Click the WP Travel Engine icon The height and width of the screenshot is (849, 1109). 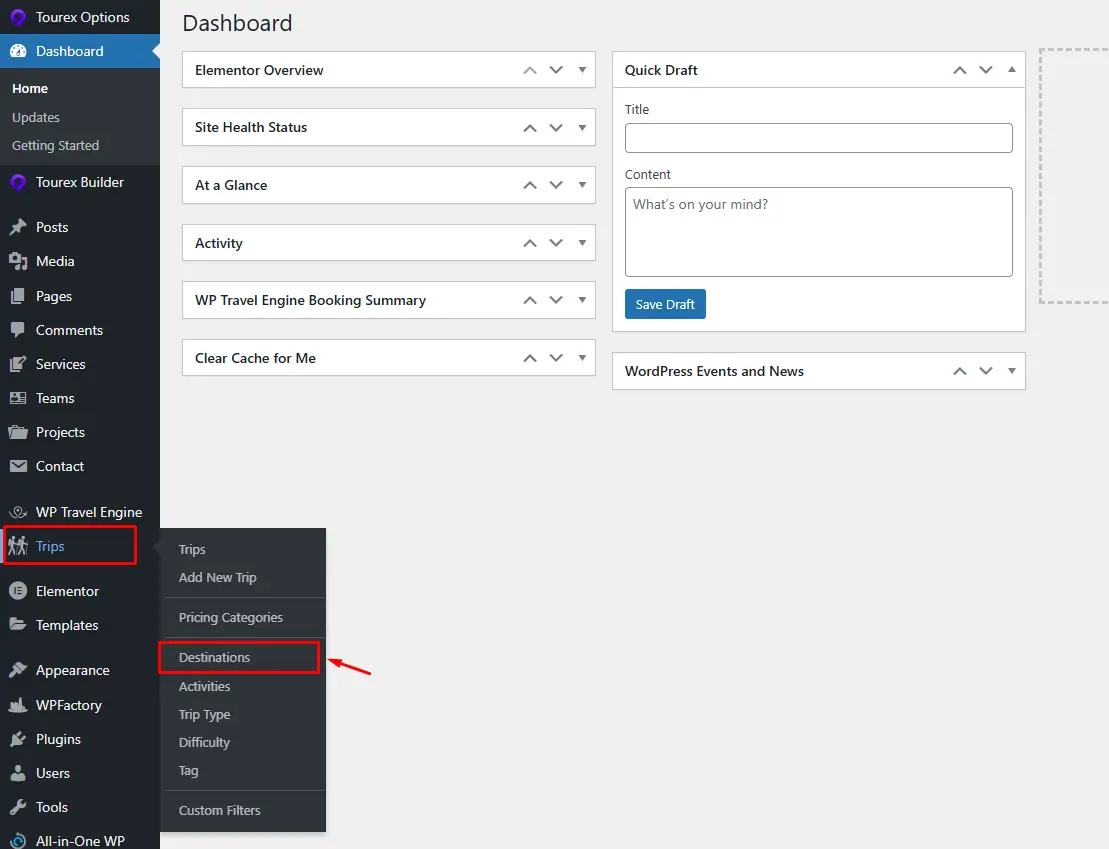[18, 512]
